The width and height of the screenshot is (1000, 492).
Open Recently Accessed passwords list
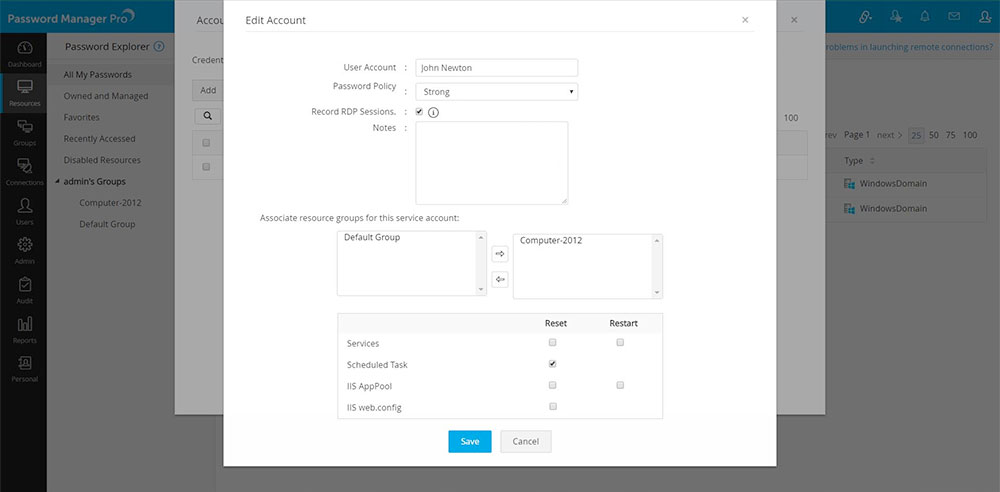(x=99, y=139)
